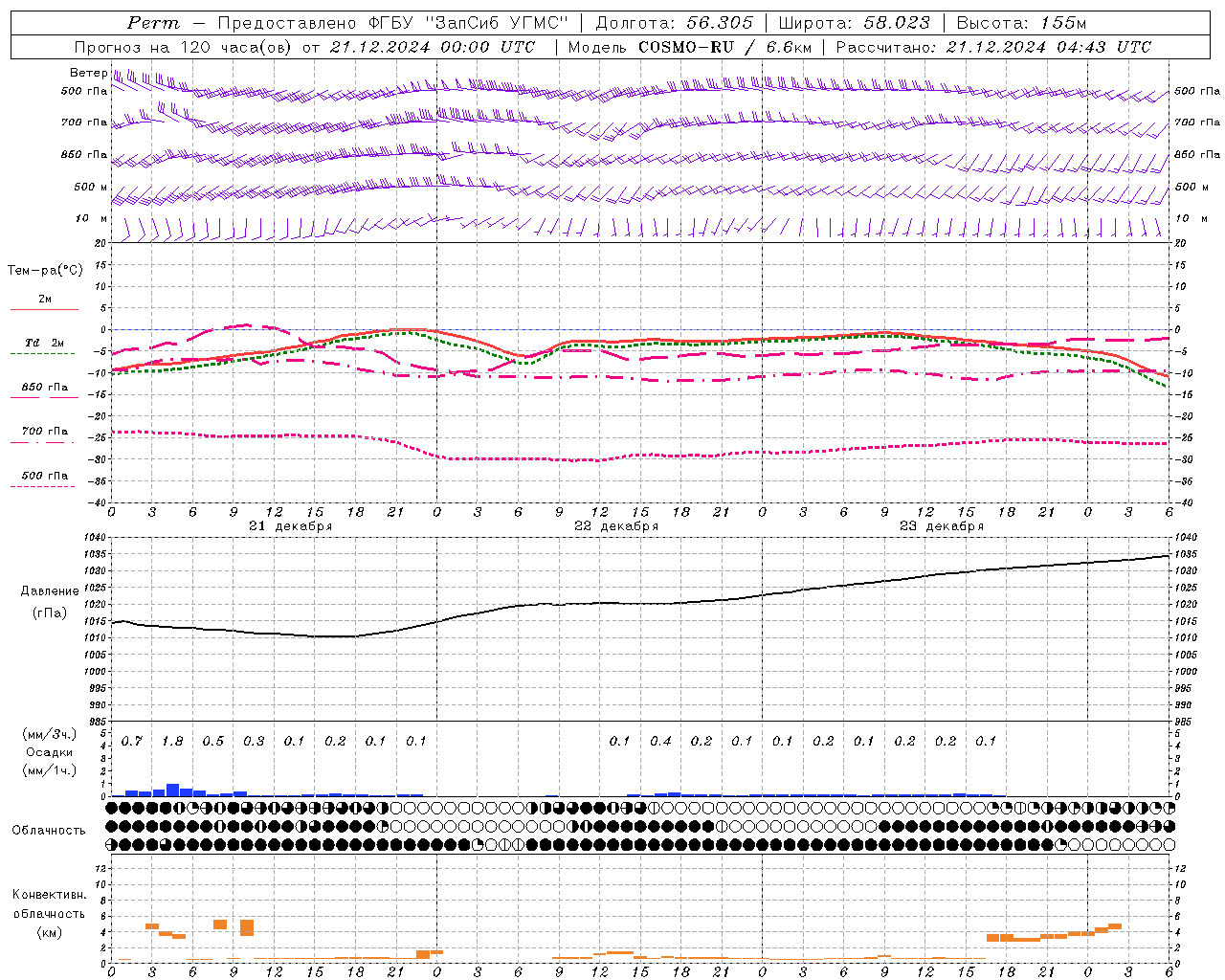Select the 'Осадки' precipitation label
Viewport: 1225px width, 980px height.
coord(50,752)
